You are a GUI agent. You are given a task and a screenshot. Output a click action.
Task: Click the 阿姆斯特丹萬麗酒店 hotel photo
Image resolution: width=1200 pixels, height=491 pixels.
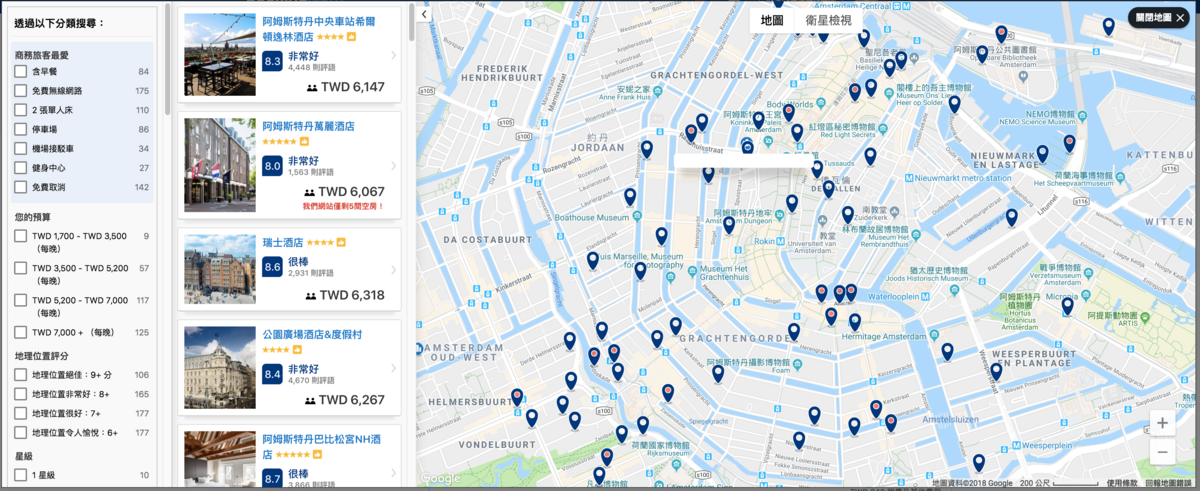click(x=220, y=166)
